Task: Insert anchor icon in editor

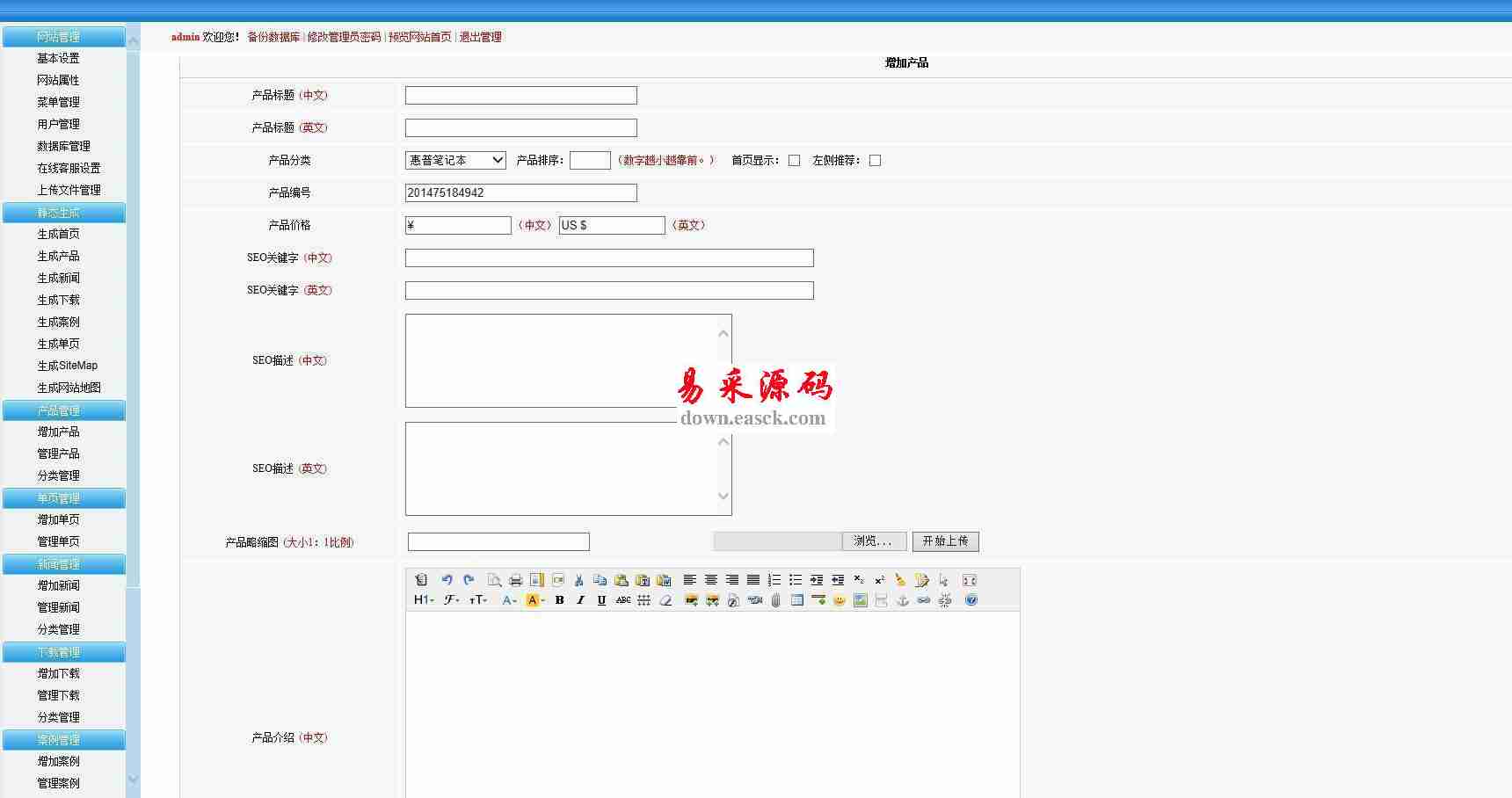Action: pos(903,600)
